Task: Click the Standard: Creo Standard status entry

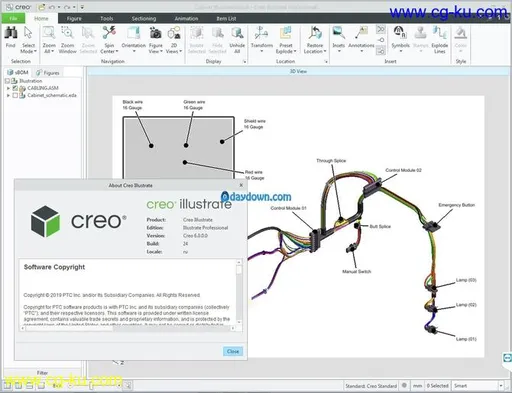Action: 371,386
